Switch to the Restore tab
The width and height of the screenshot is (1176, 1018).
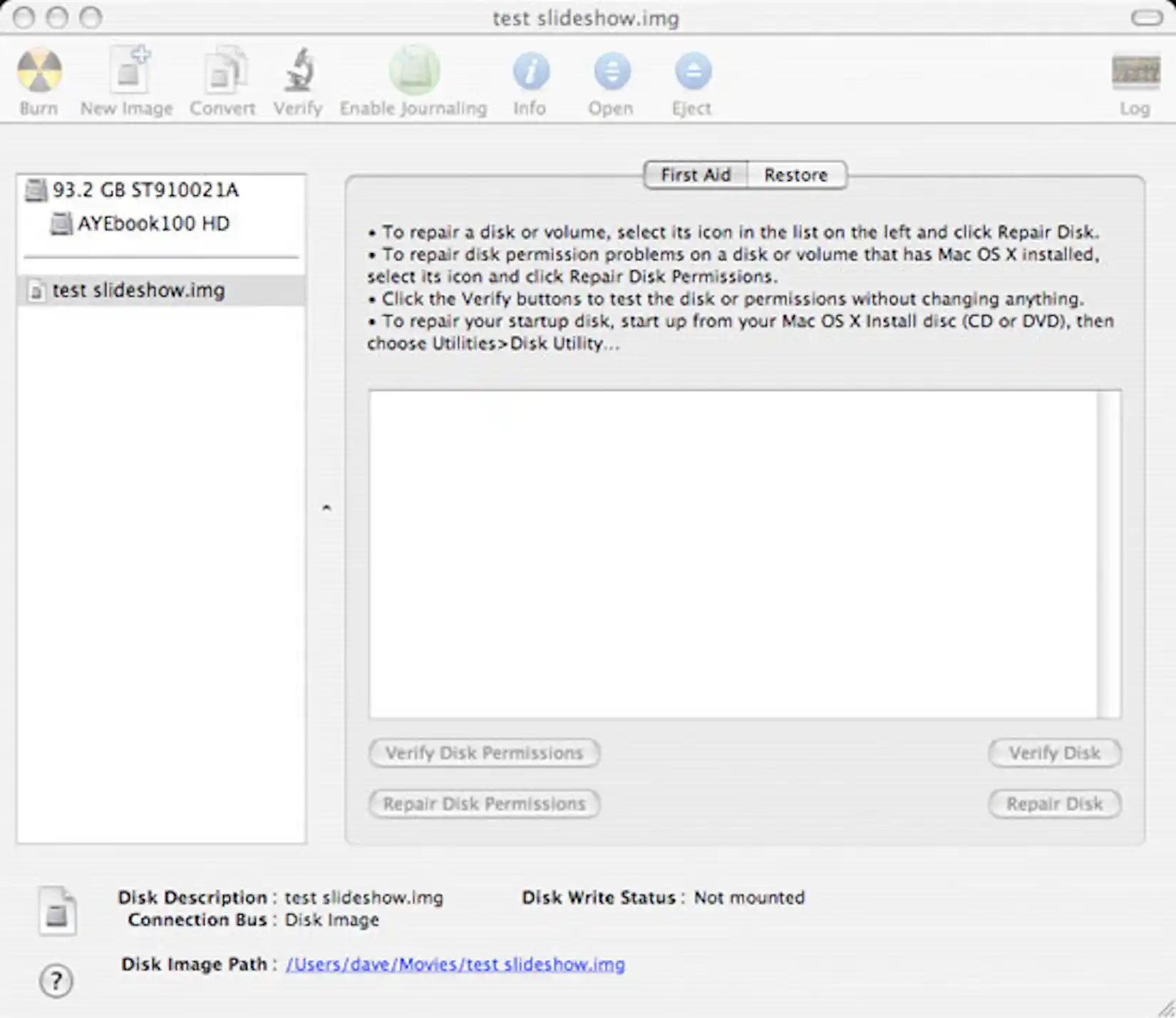[796, 175]
